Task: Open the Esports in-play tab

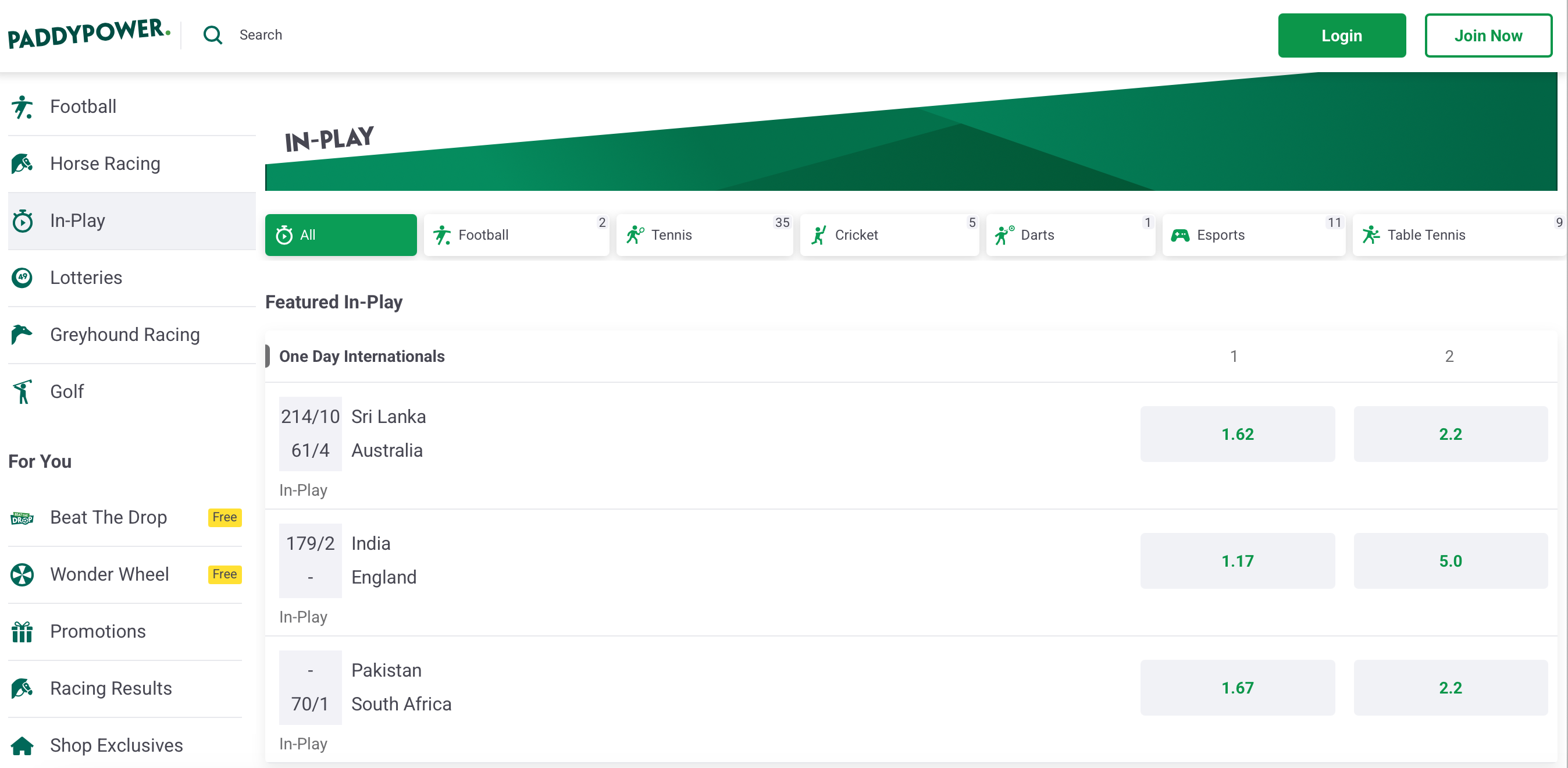Action: click(1253, 235)
